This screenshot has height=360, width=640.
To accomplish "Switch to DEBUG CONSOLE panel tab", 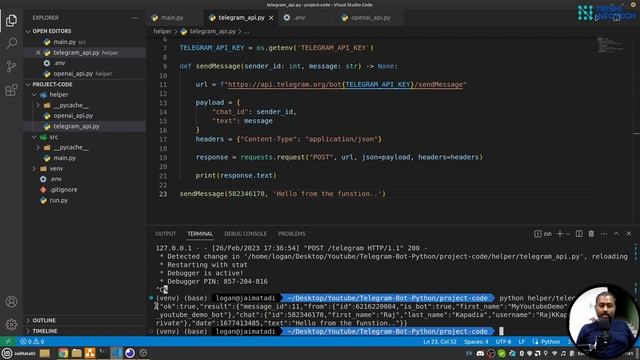I will 245,233.
